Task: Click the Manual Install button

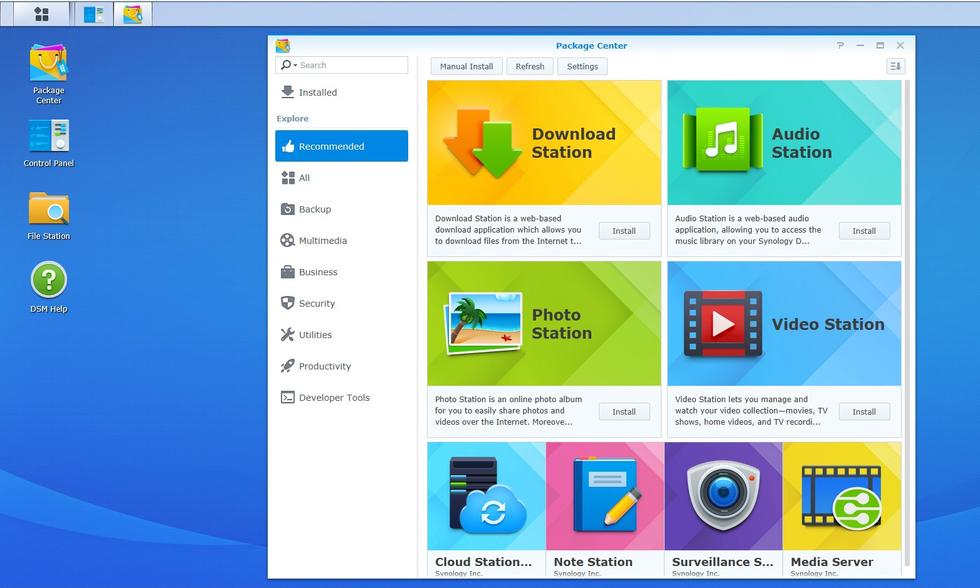Action: pyautogui.click(x=466, y=66)
